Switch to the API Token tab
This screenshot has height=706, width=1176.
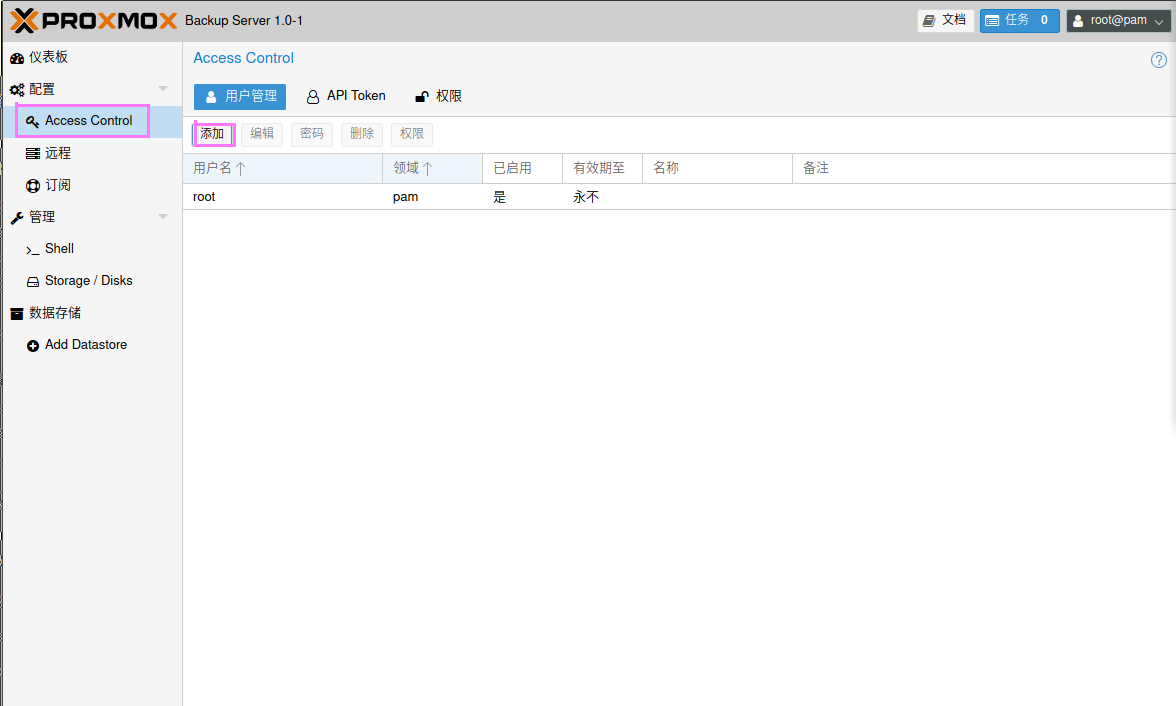pos(346,97)
